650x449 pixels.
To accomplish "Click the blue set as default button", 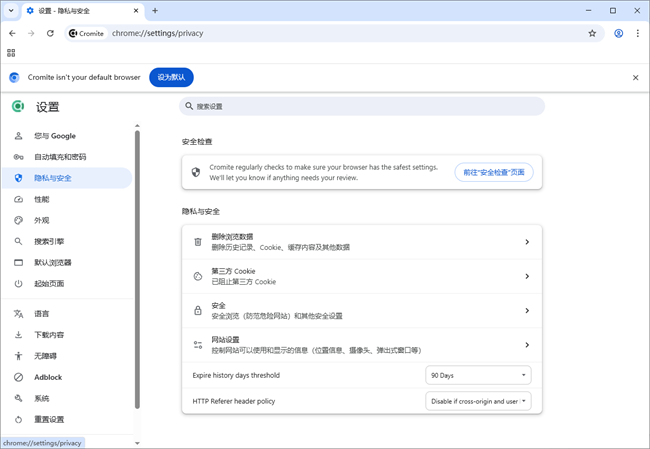I will point(171,78).
